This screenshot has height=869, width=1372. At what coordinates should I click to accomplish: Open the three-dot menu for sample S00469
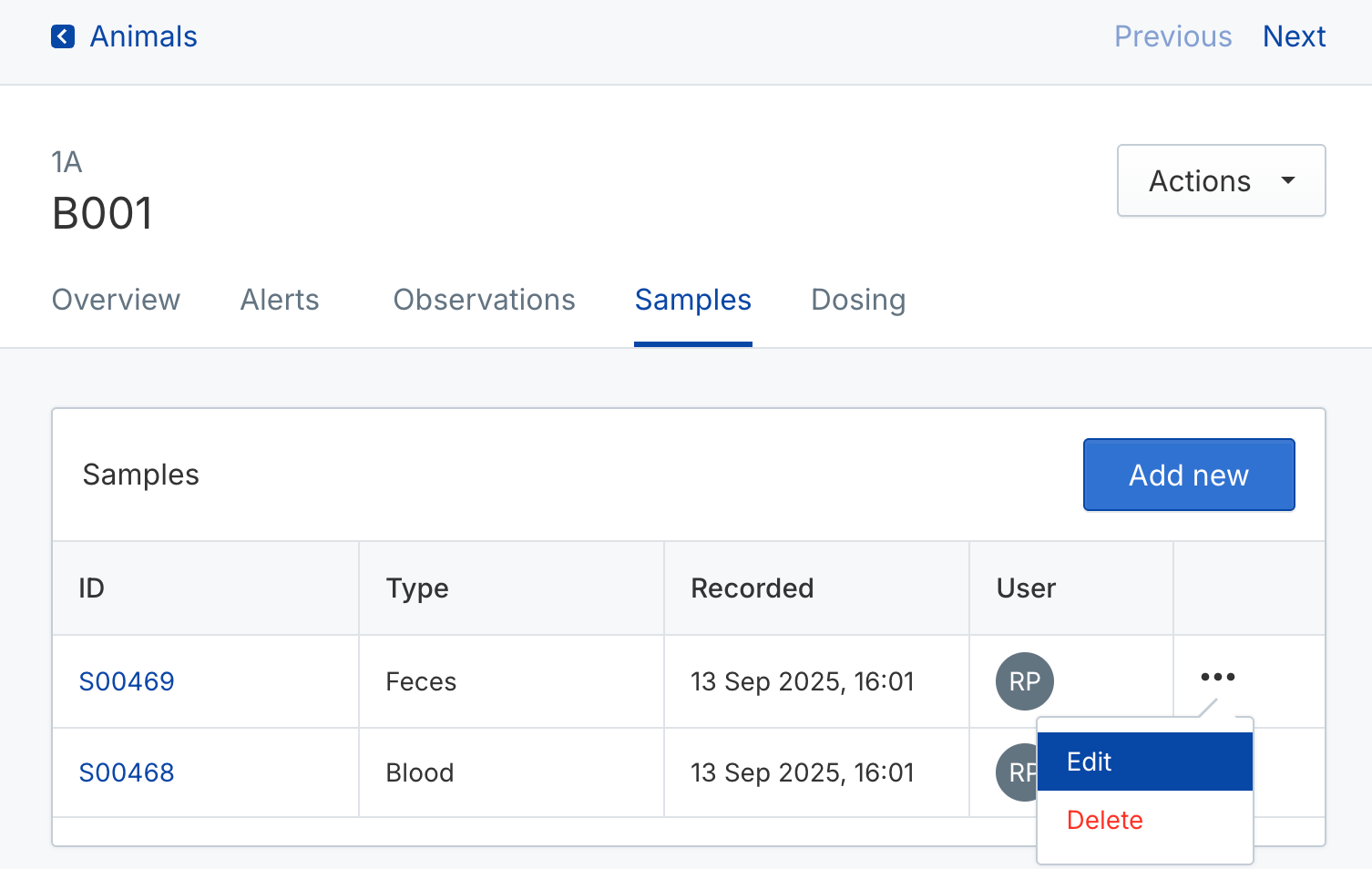tap(1217, 677)
